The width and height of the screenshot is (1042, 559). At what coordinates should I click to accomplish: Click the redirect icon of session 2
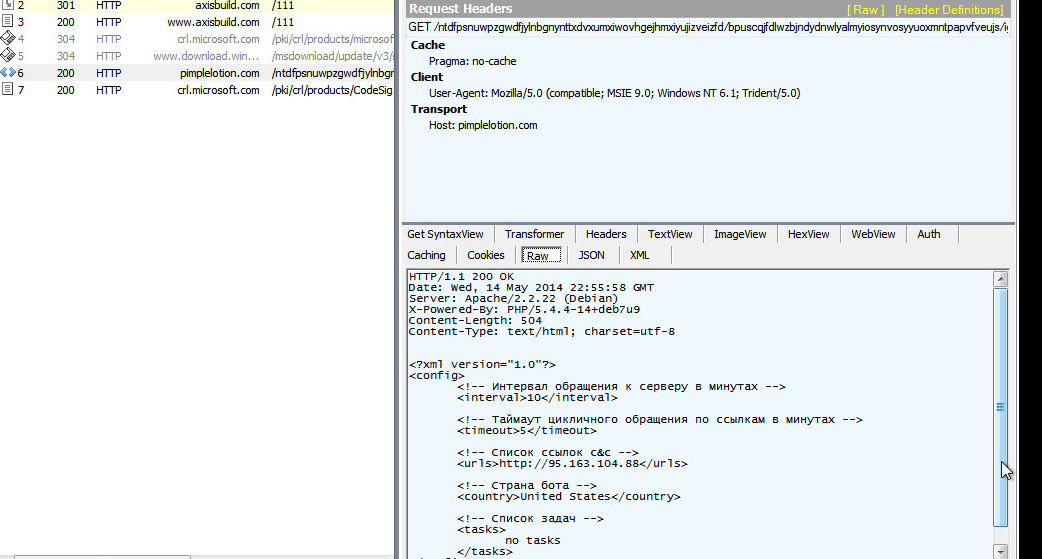pyautogui.click(x=8, y=6)
